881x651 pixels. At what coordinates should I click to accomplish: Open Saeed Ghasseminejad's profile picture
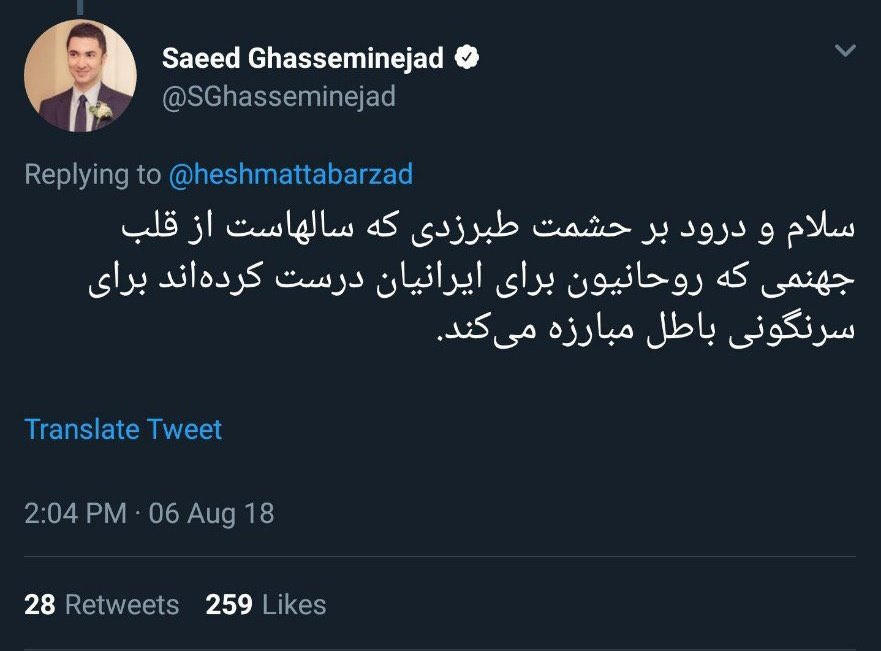80,75
